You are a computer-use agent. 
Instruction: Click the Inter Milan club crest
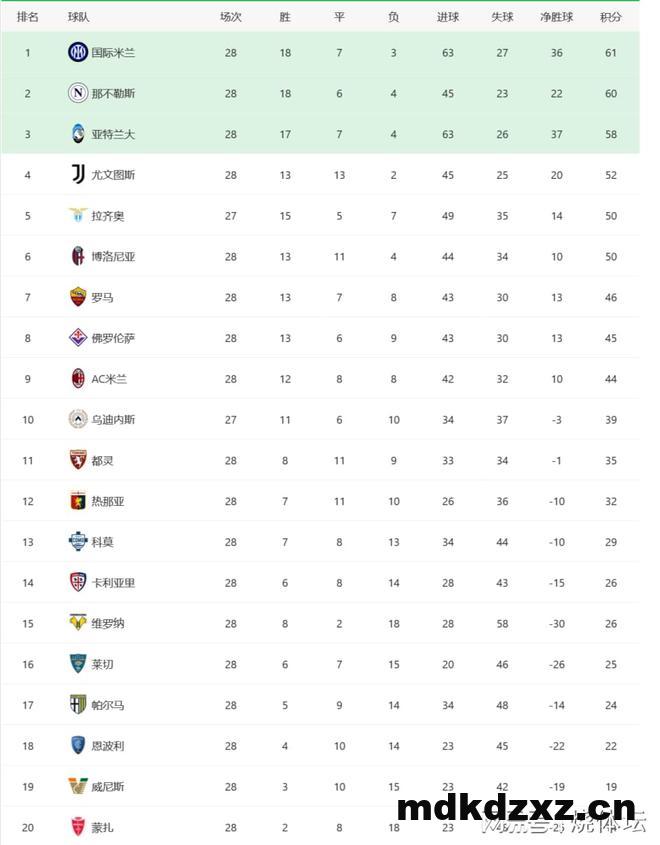[x=78, y=52]
